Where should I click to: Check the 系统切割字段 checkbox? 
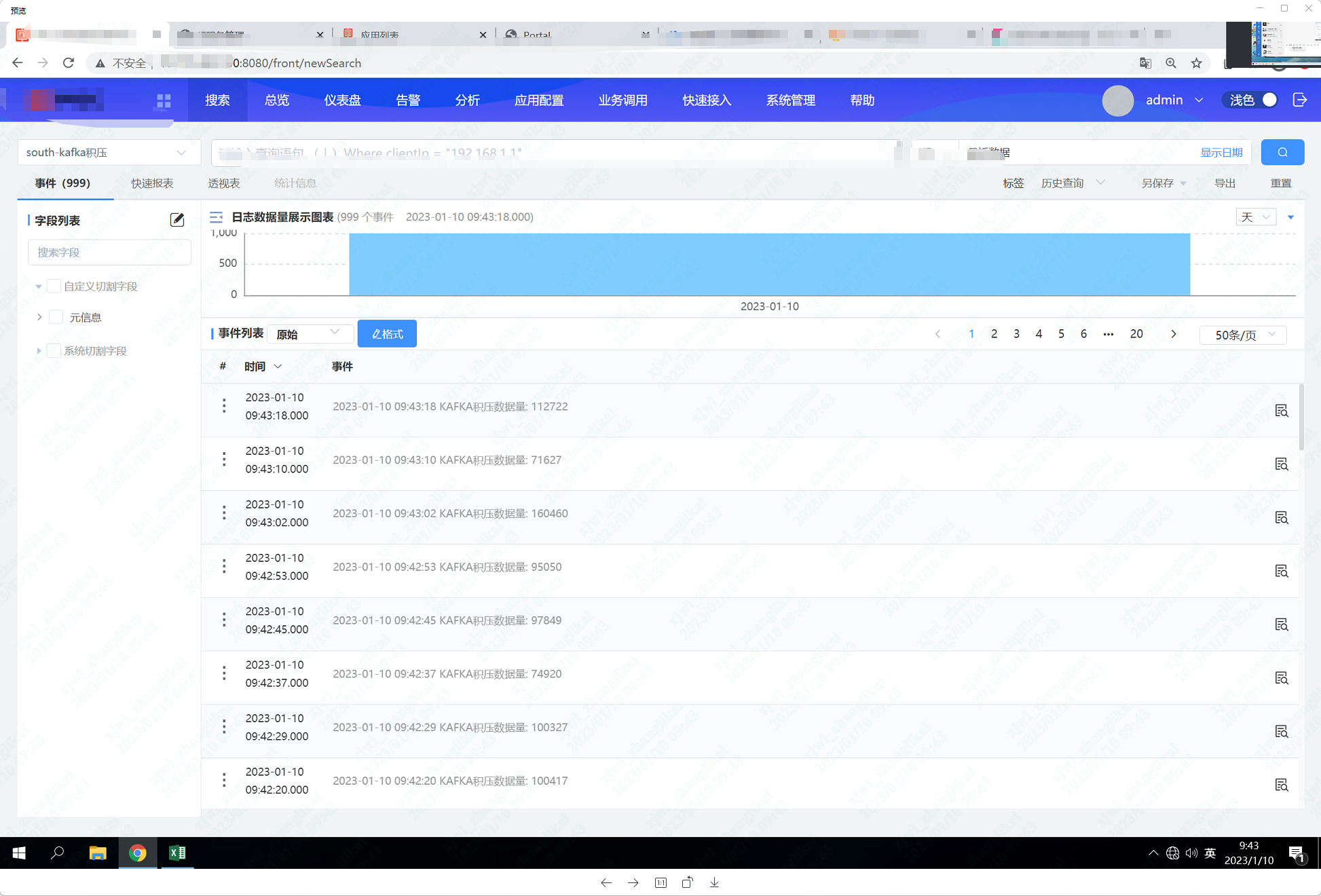pyautogui.click(x=54, y=351)
